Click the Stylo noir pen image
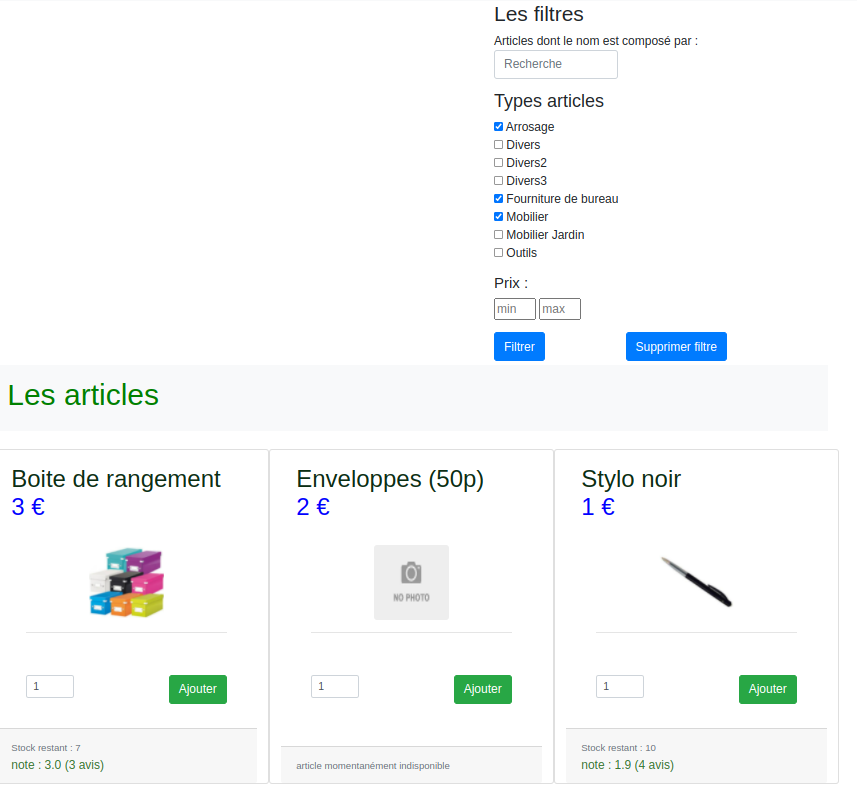857x794 pixels. pyautogui.click(x=696, y=582)
